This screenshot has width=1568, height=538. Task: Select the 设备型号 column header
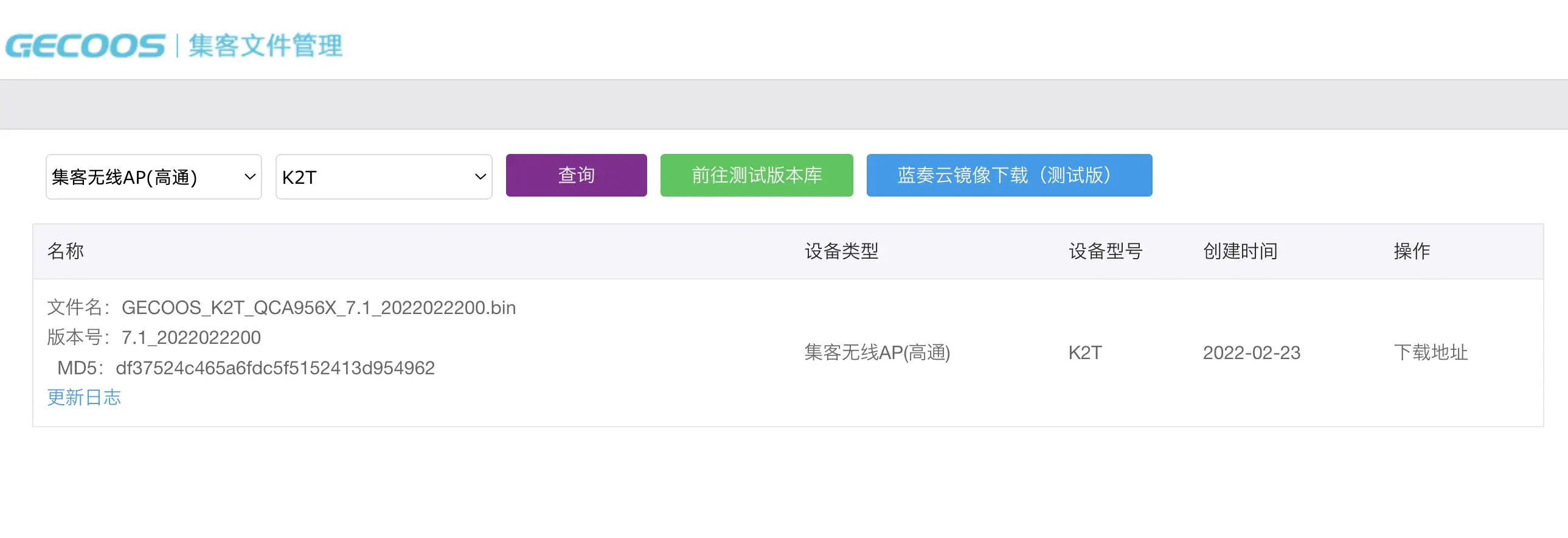[1105, 251]
